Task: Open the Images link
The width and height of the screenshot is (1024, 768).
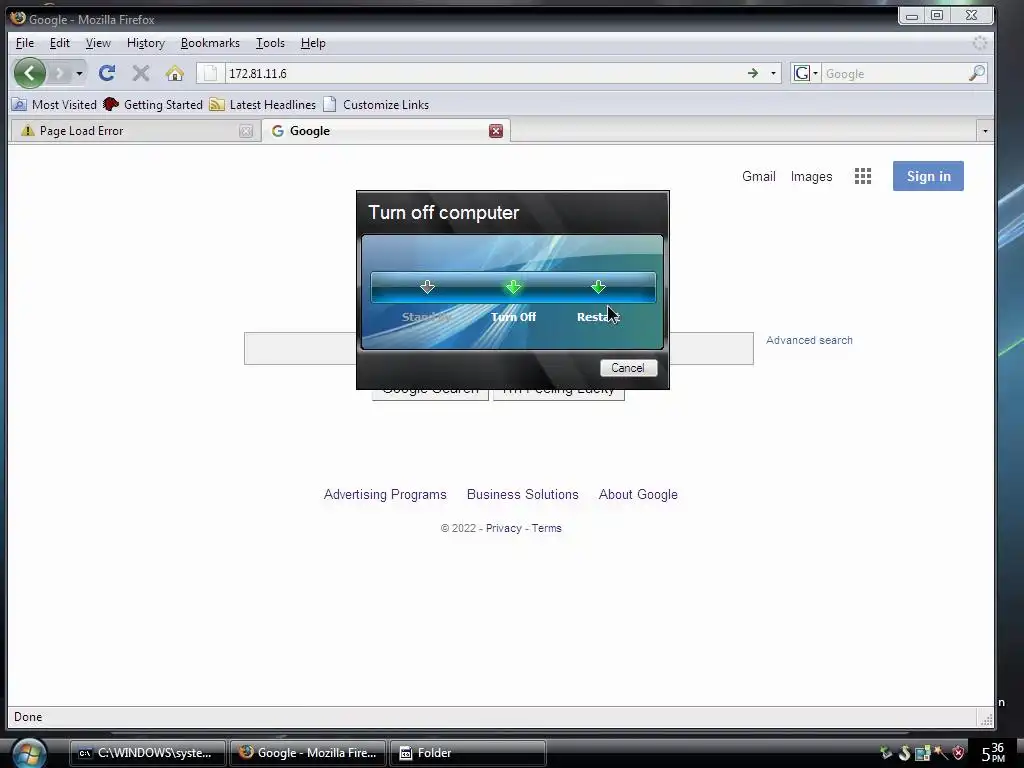Action: (x=812, y=176)
